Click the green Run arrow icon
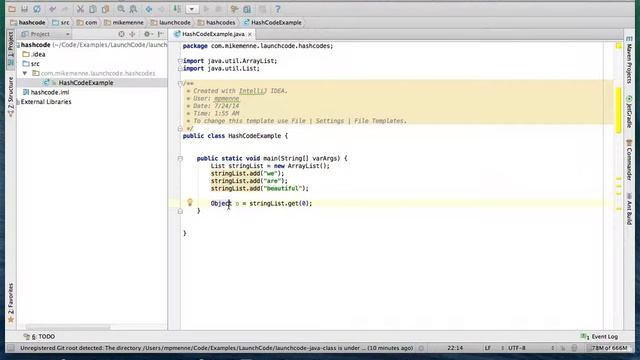Viewport: 640px width, 360px height. 206,9
